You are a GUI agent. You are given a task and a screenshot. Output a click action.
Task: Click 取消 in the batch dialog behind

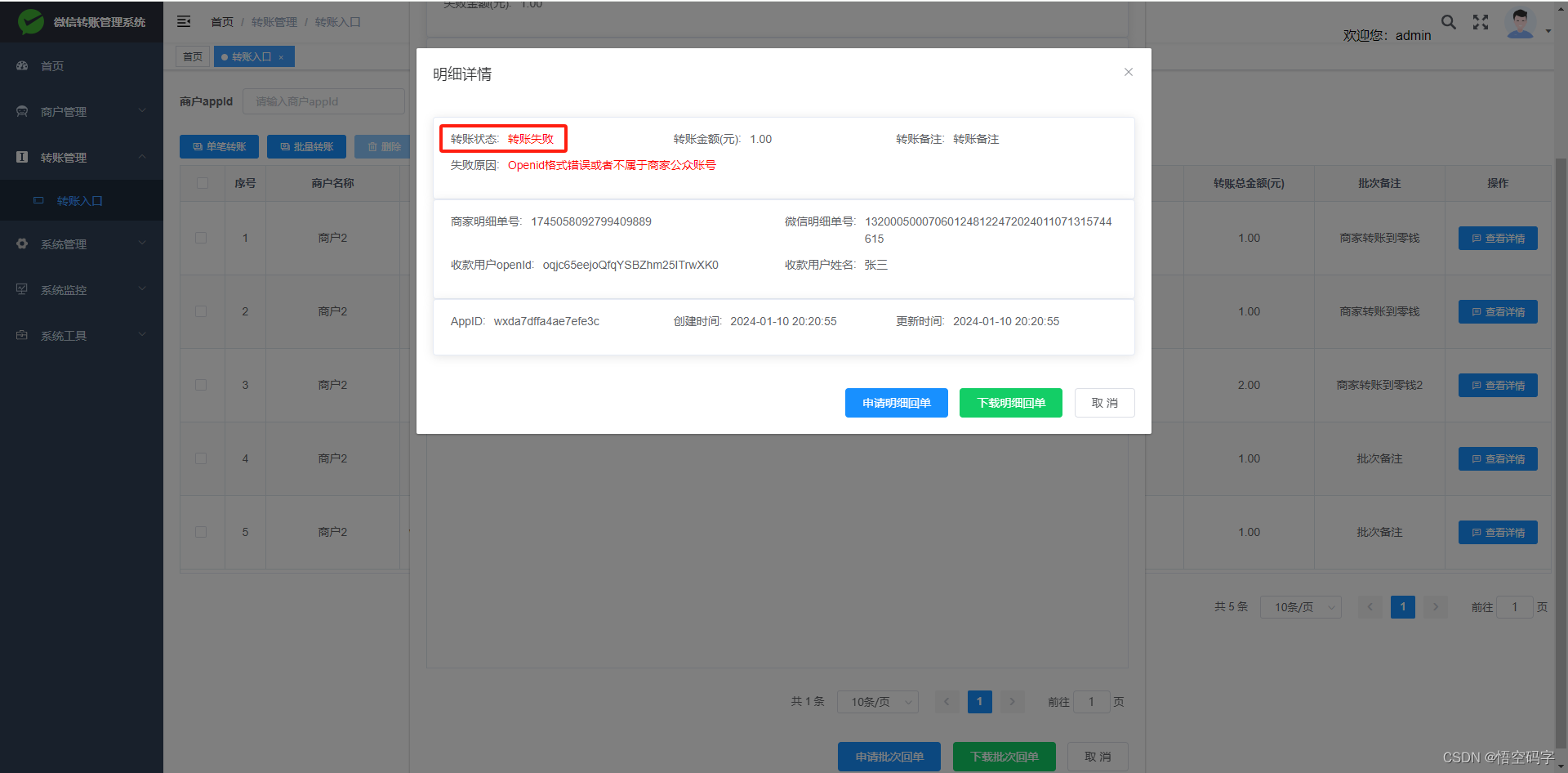1098,757
